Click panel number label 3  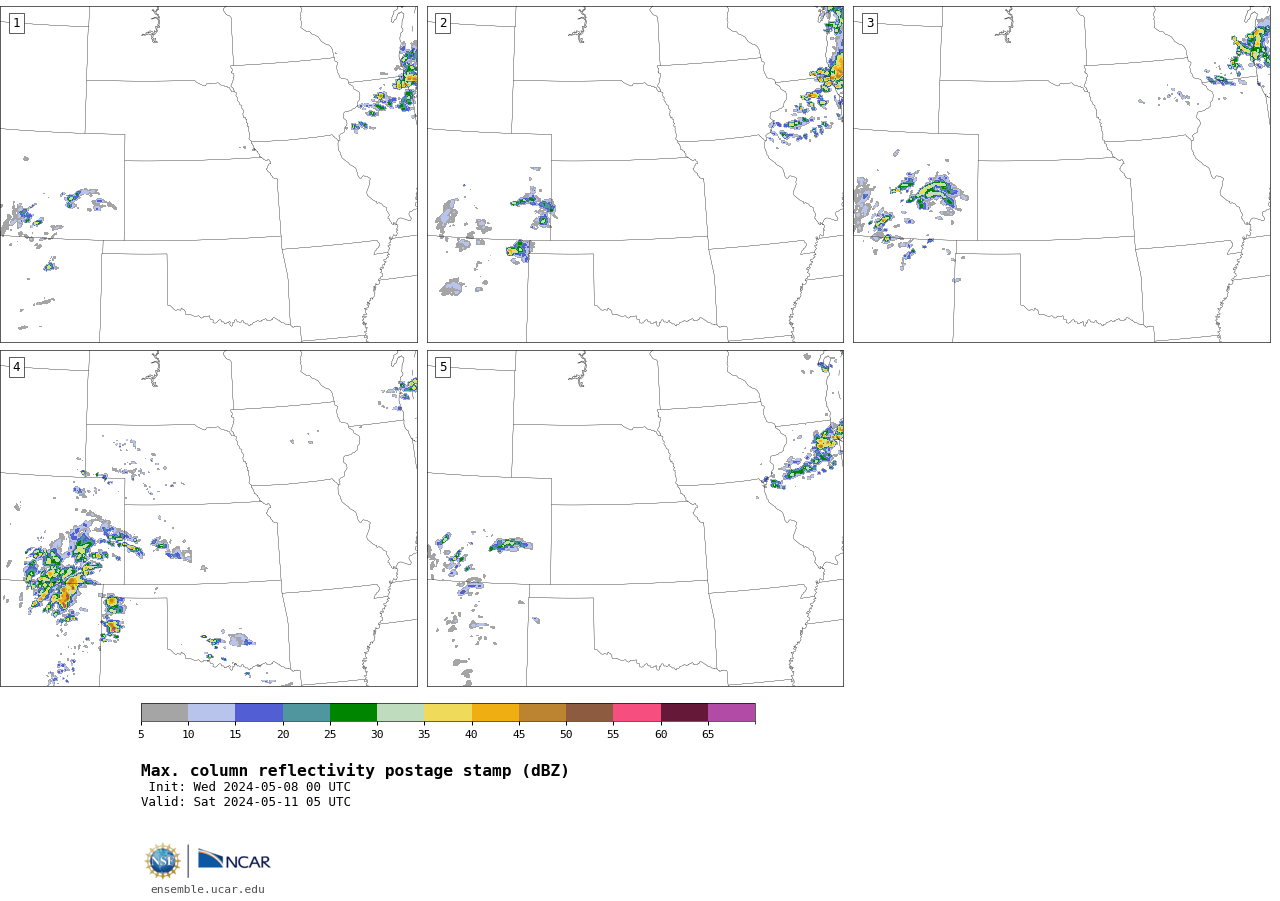tap(869, 23)
